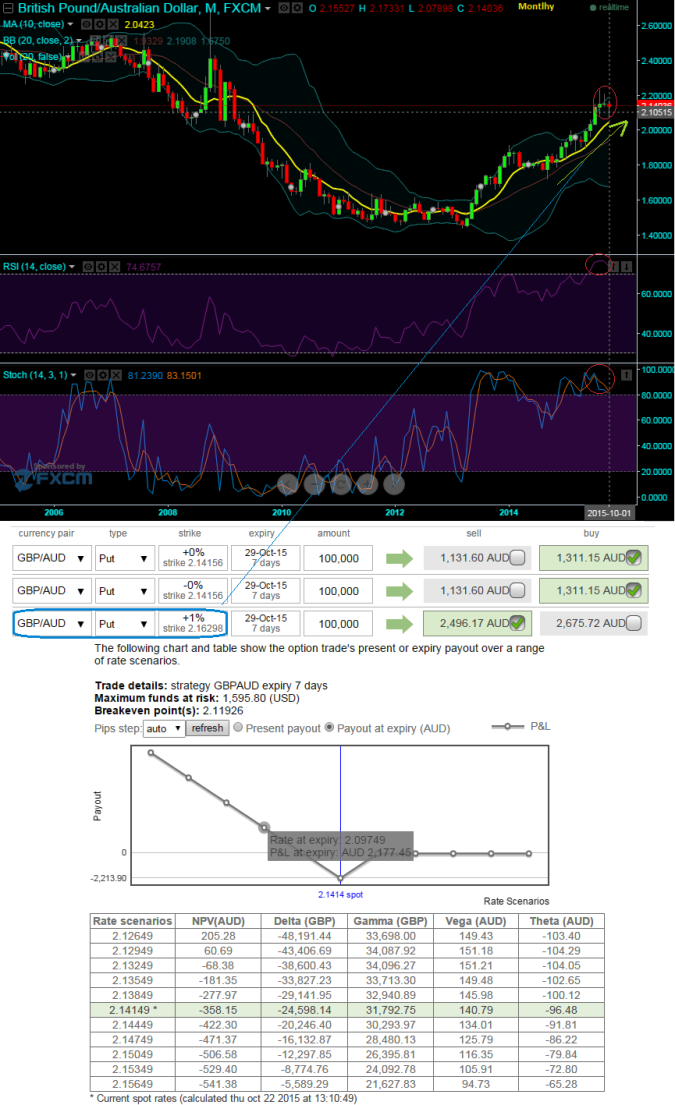Click the refresh button
675x1105 pixels.
pyautogui.click(x=207, y=728)
